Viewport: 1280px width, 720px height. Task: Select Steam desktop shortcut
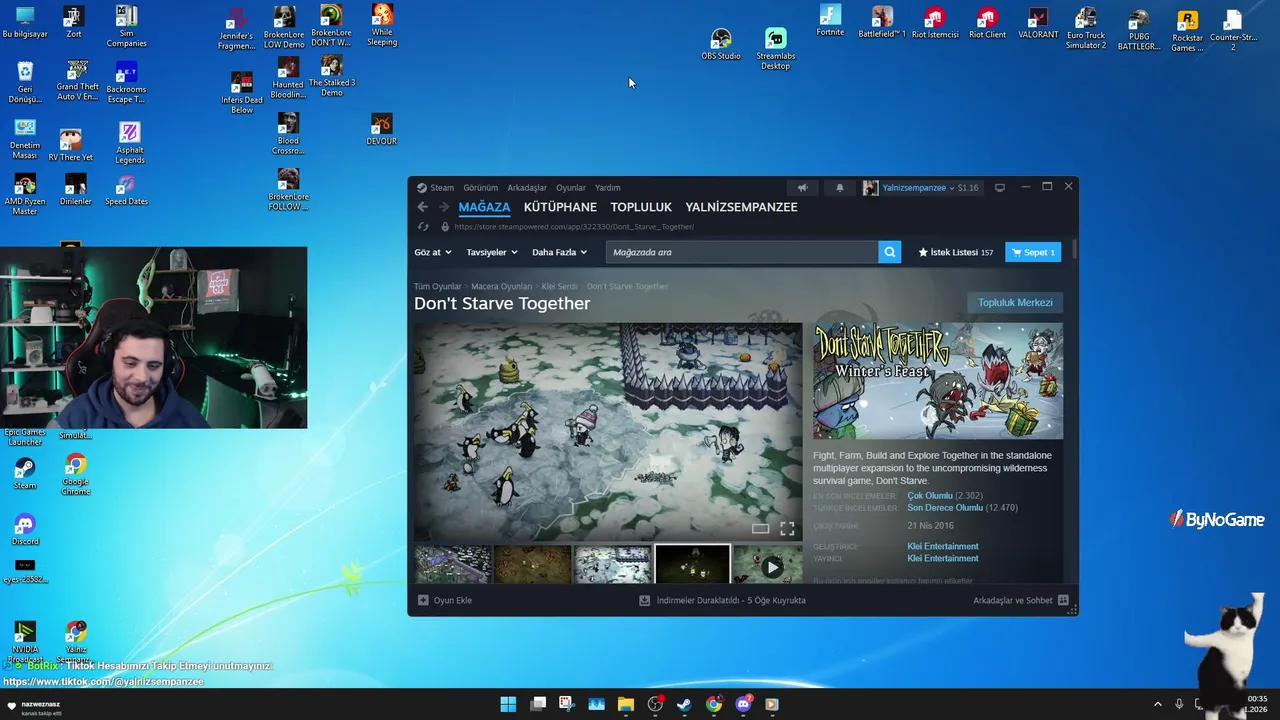pyautogui.click(x=25, y=474)
